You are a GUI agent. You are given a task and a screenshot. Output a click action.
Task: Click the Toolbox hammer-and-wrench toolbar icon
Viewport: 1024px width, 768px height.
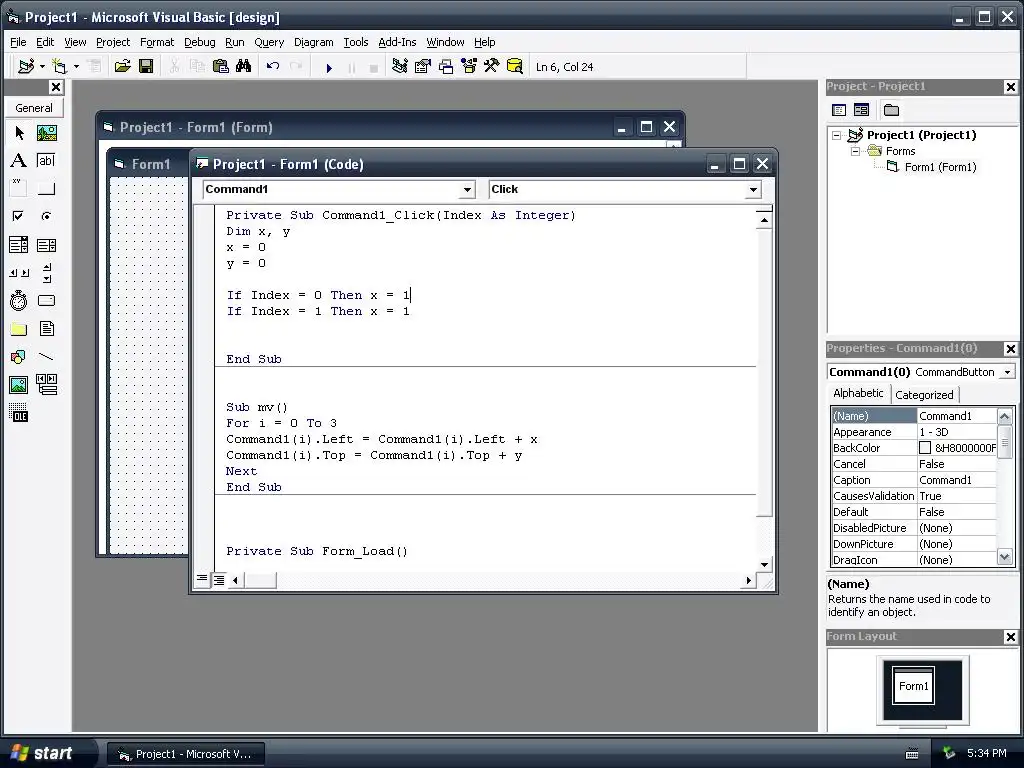pyautogui.click(x=491, y=67)
